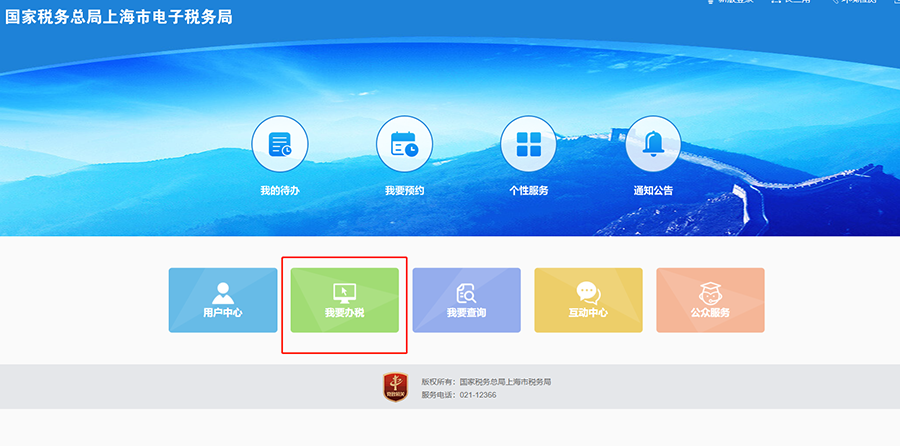Select the 用户中心 blue tile

point(223,300)
